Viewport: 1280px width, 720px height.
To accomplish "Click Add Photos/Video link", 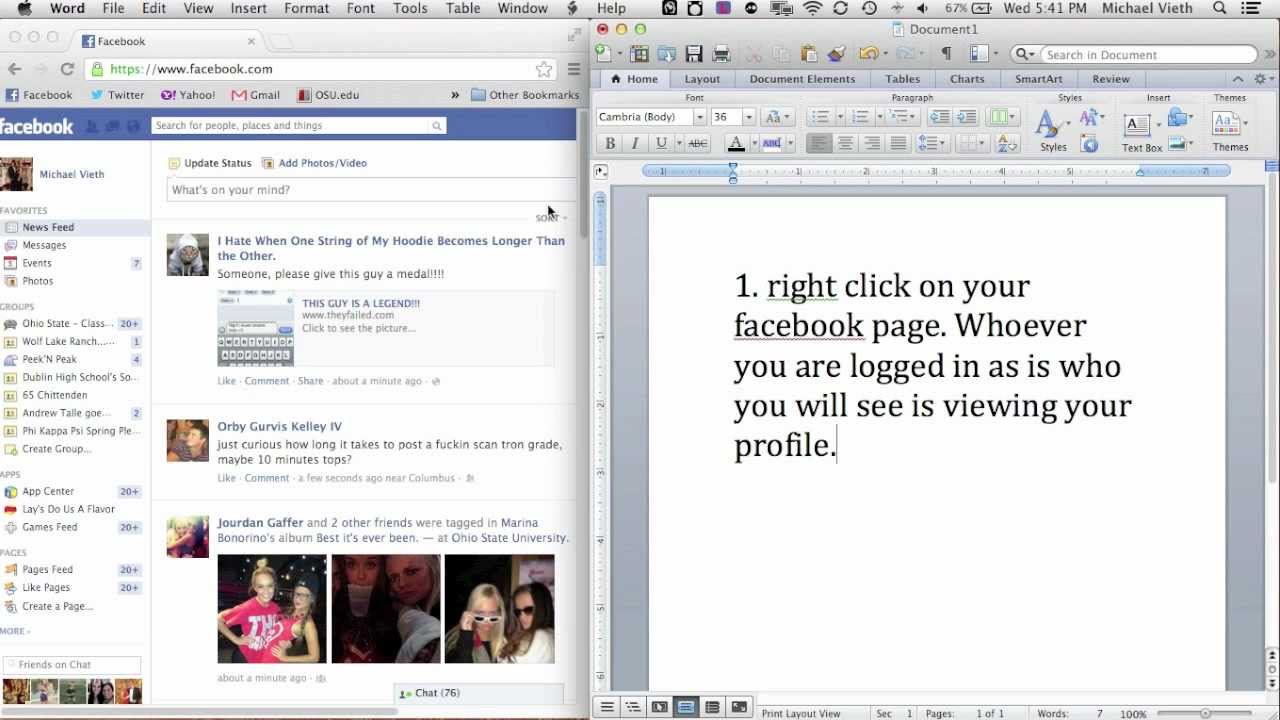I will click(314, 163).
